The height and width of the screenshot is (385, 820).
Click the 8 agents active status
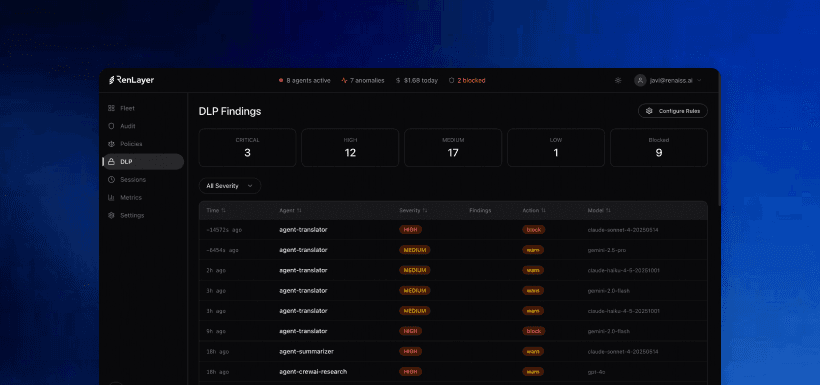pyautogui.click(x=304, y=81)
